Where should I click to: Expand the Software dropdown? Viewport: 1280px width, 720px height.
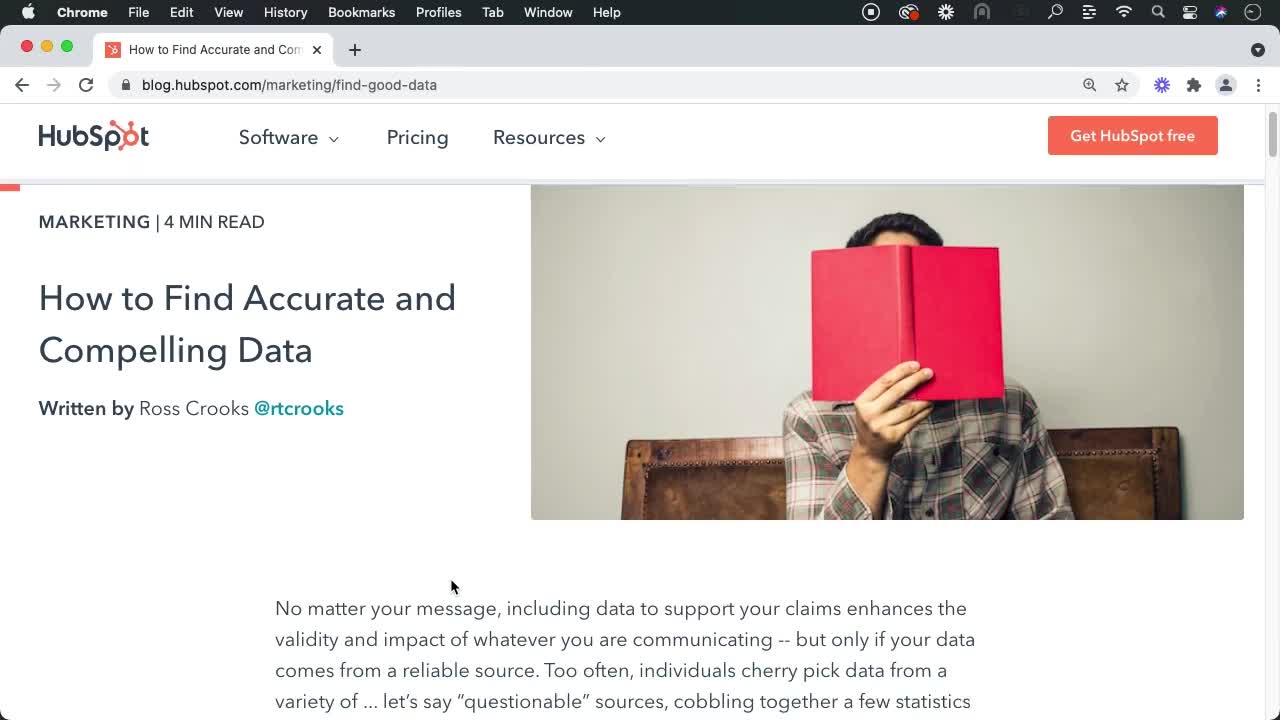click(x=288, y=138)
